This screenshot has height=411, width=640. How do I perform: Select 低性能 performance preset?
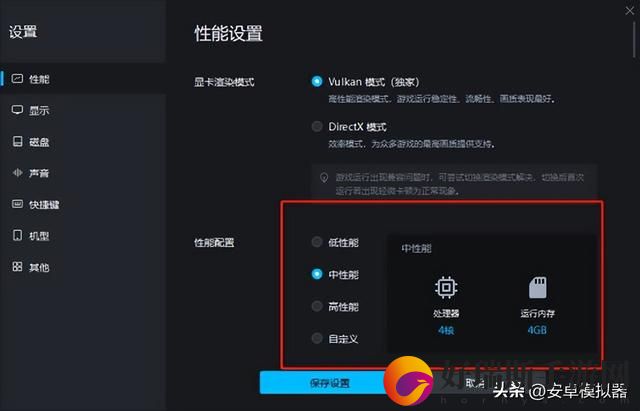(317, 242)
